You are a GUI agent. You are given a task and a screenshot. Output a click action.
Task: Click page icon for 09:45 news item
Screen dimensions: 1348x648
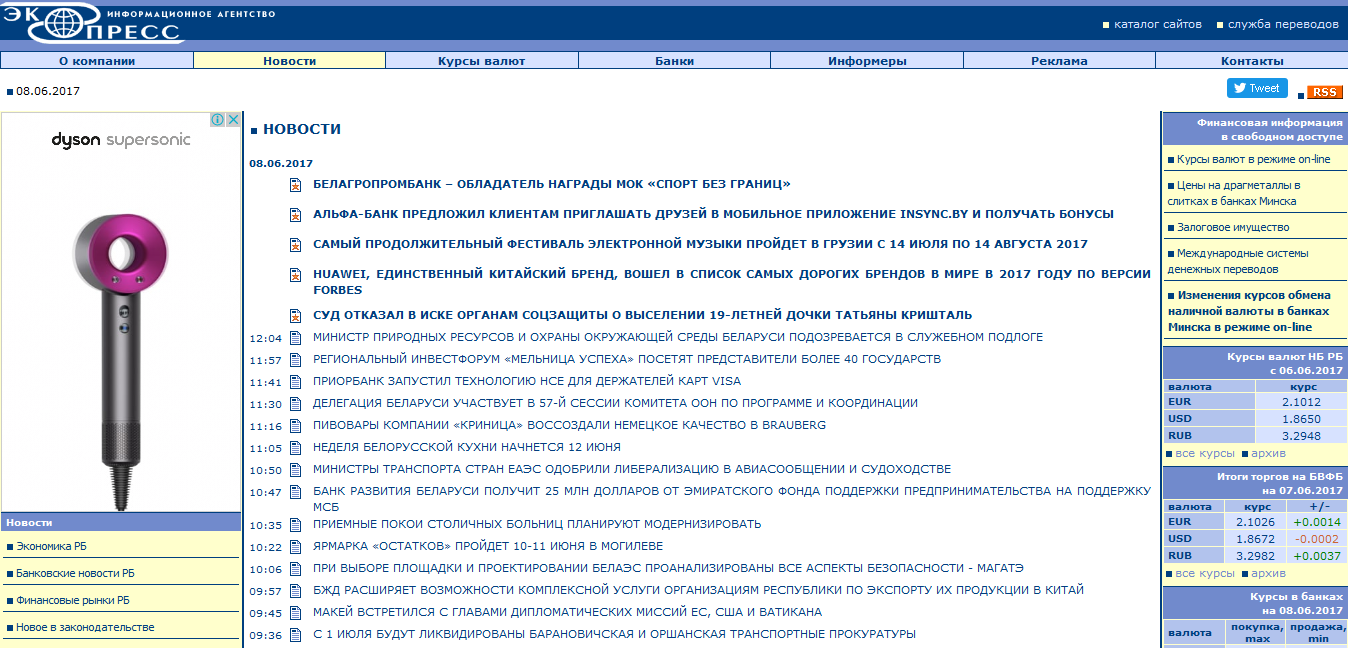[x=295, y=613]
